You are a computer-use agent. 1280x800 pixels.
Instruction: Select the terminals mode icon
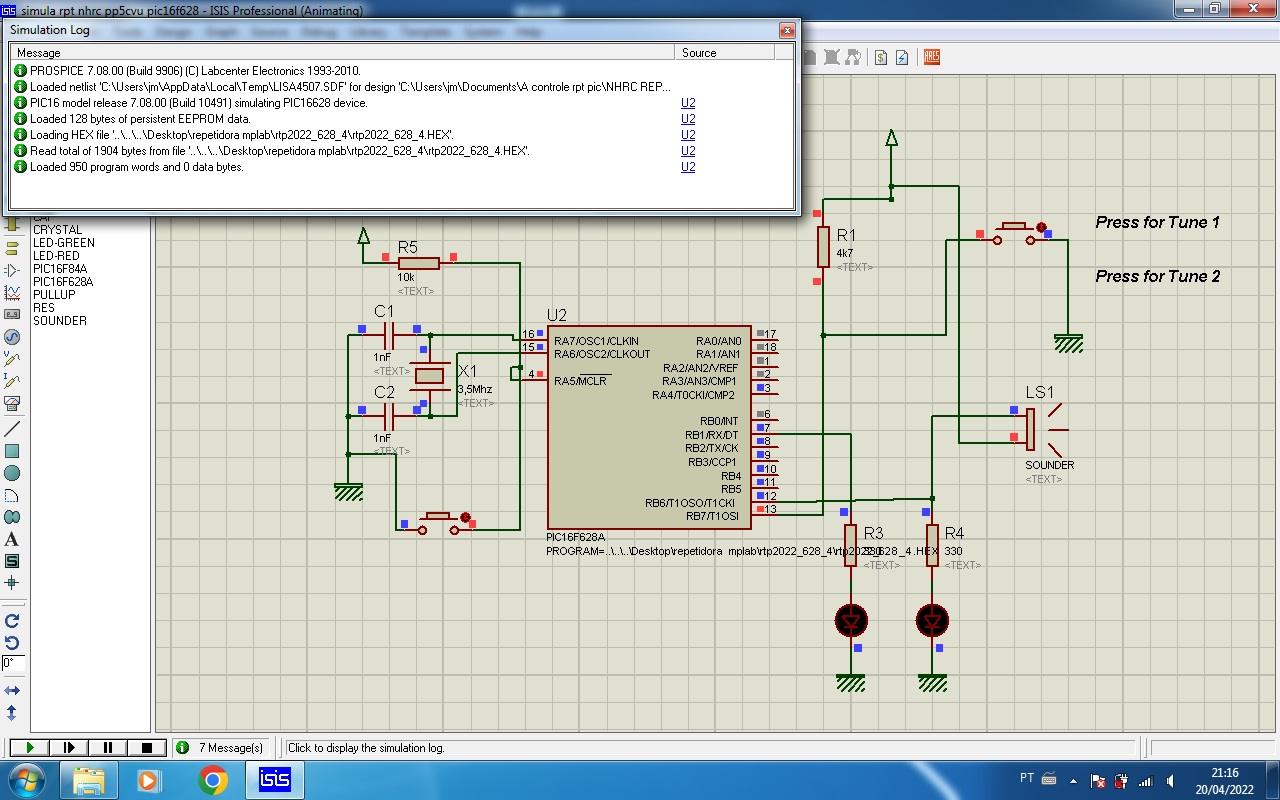tap(12, 248)
